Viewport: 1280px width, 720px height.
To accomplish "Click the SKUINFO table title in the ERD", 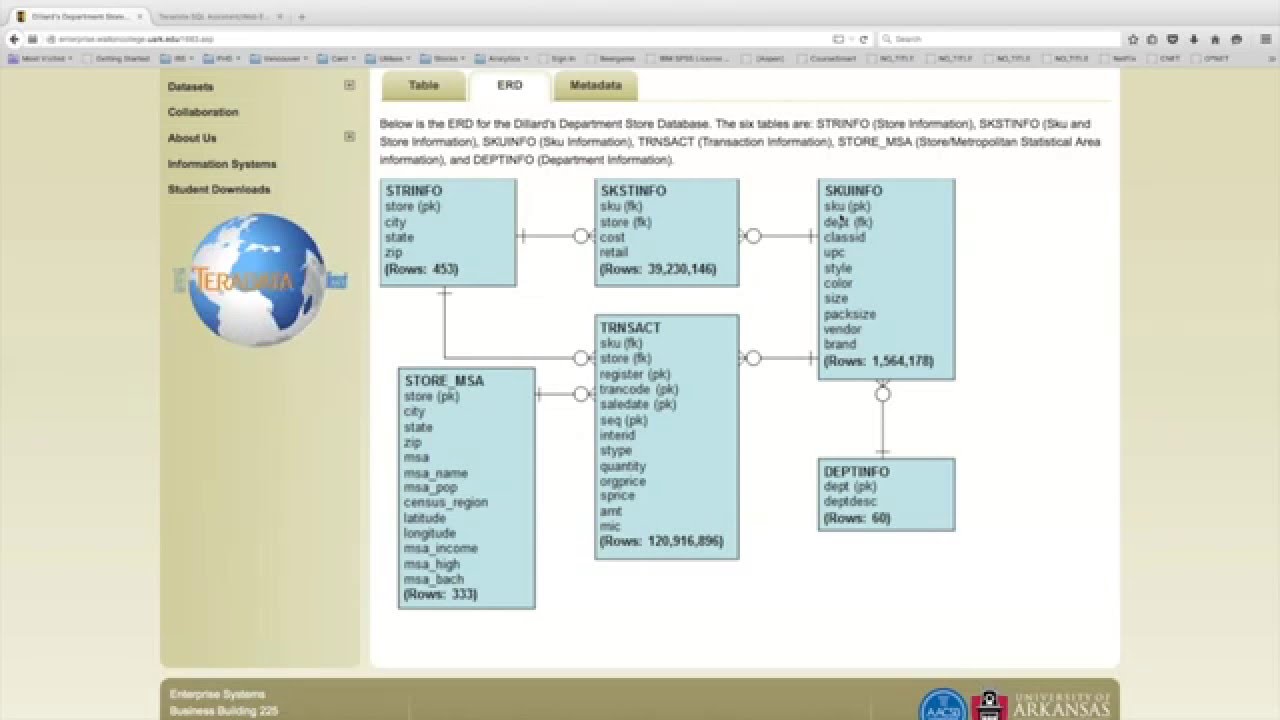I will pos(853,191).
